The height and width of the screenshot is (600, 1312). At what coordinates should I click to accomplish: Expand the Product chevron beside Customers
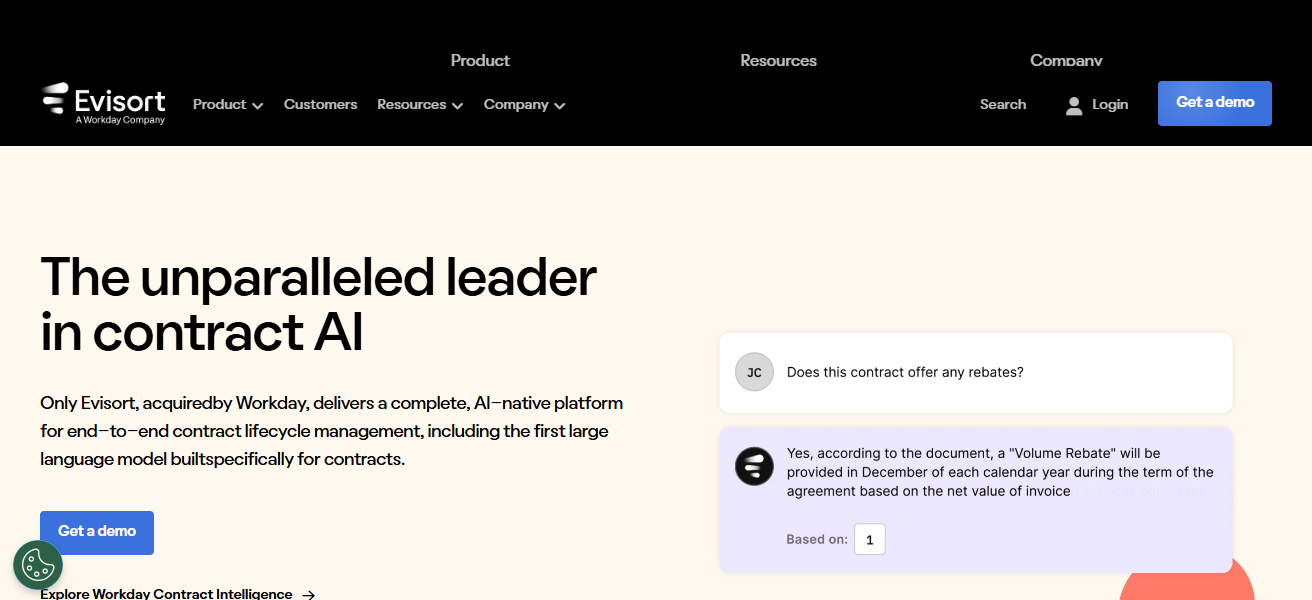click(258, 106)
